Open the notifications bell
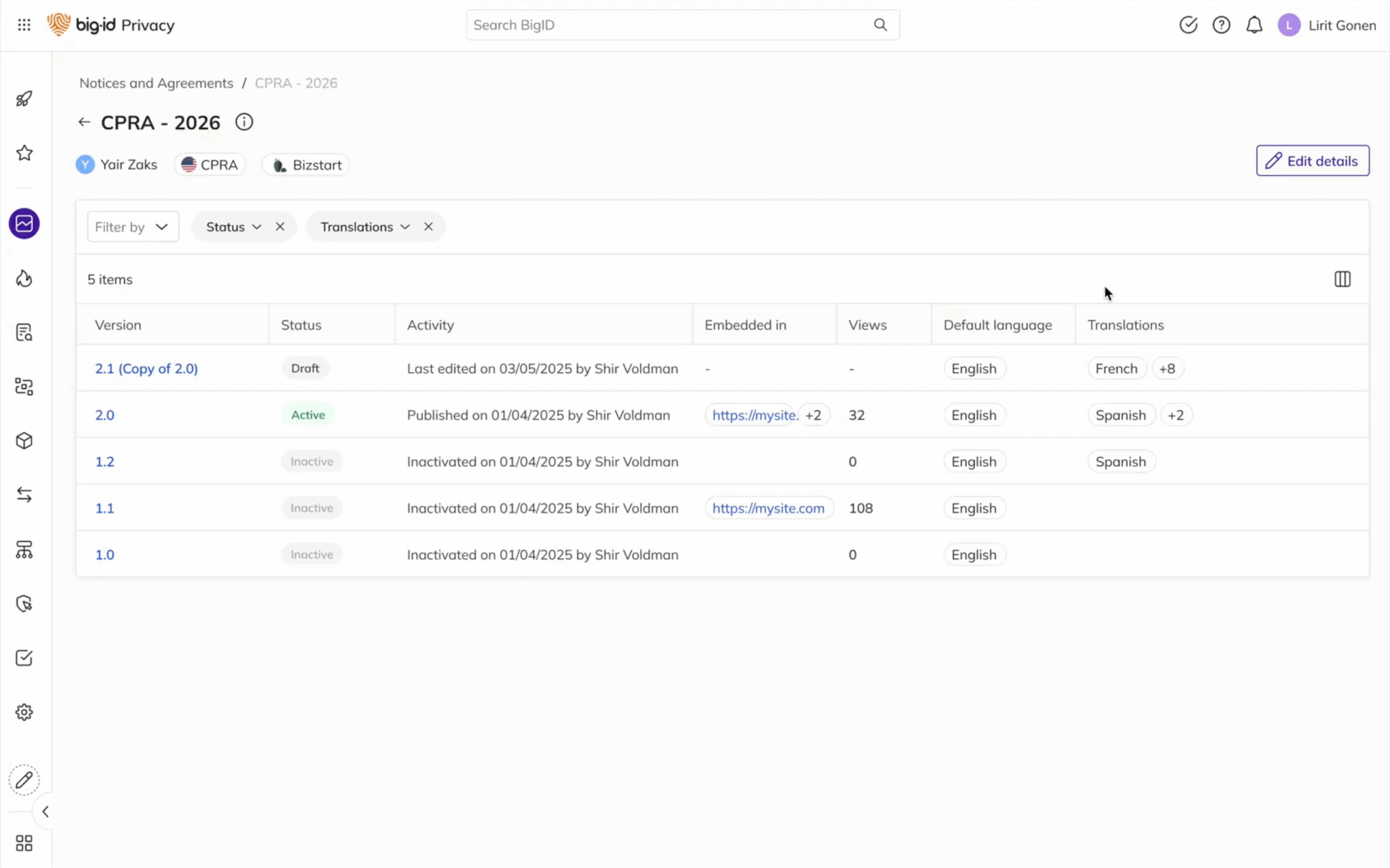 pos(1254,24)
